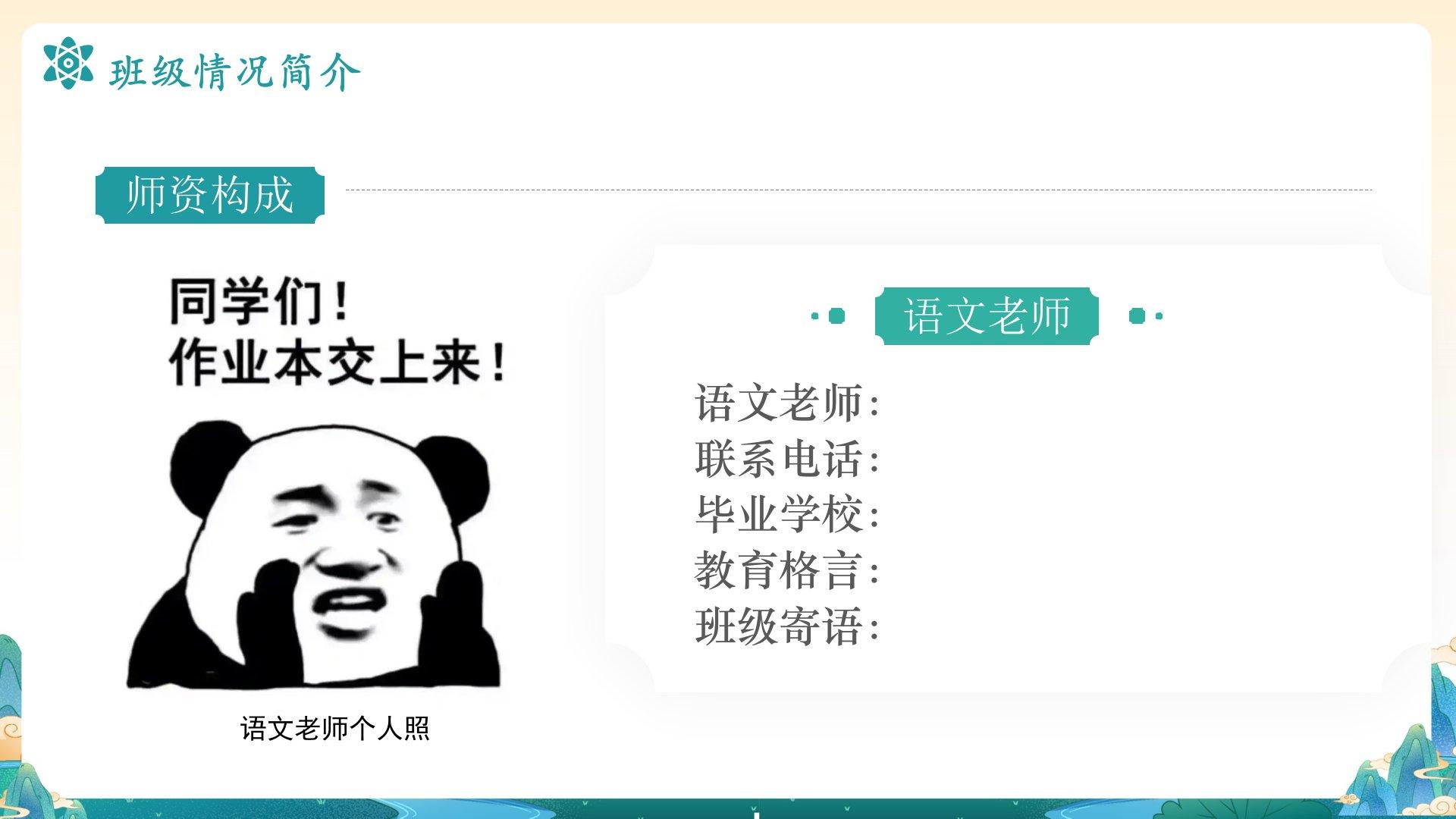Click the teal atom logo icon
The image size is (1456, 819).
[x=68, y=63]
